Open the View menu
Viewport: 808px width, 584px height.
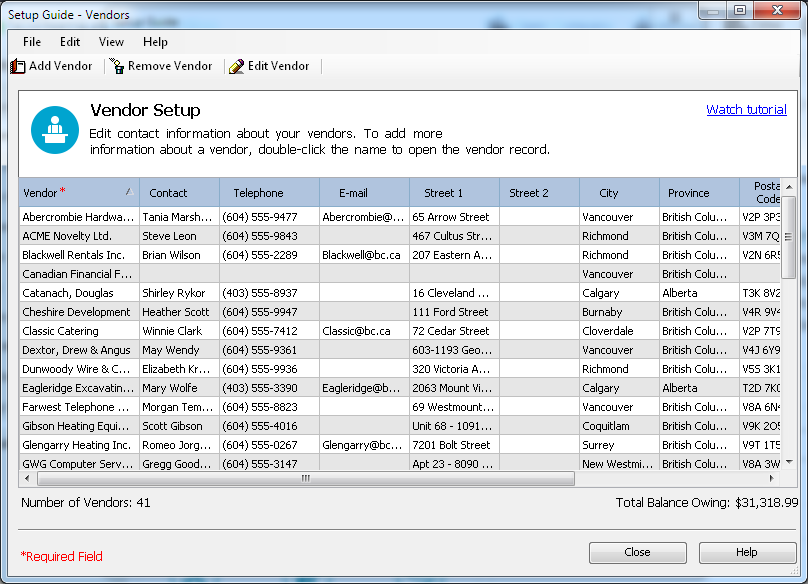pyautogui.click(x=111, y=42)
